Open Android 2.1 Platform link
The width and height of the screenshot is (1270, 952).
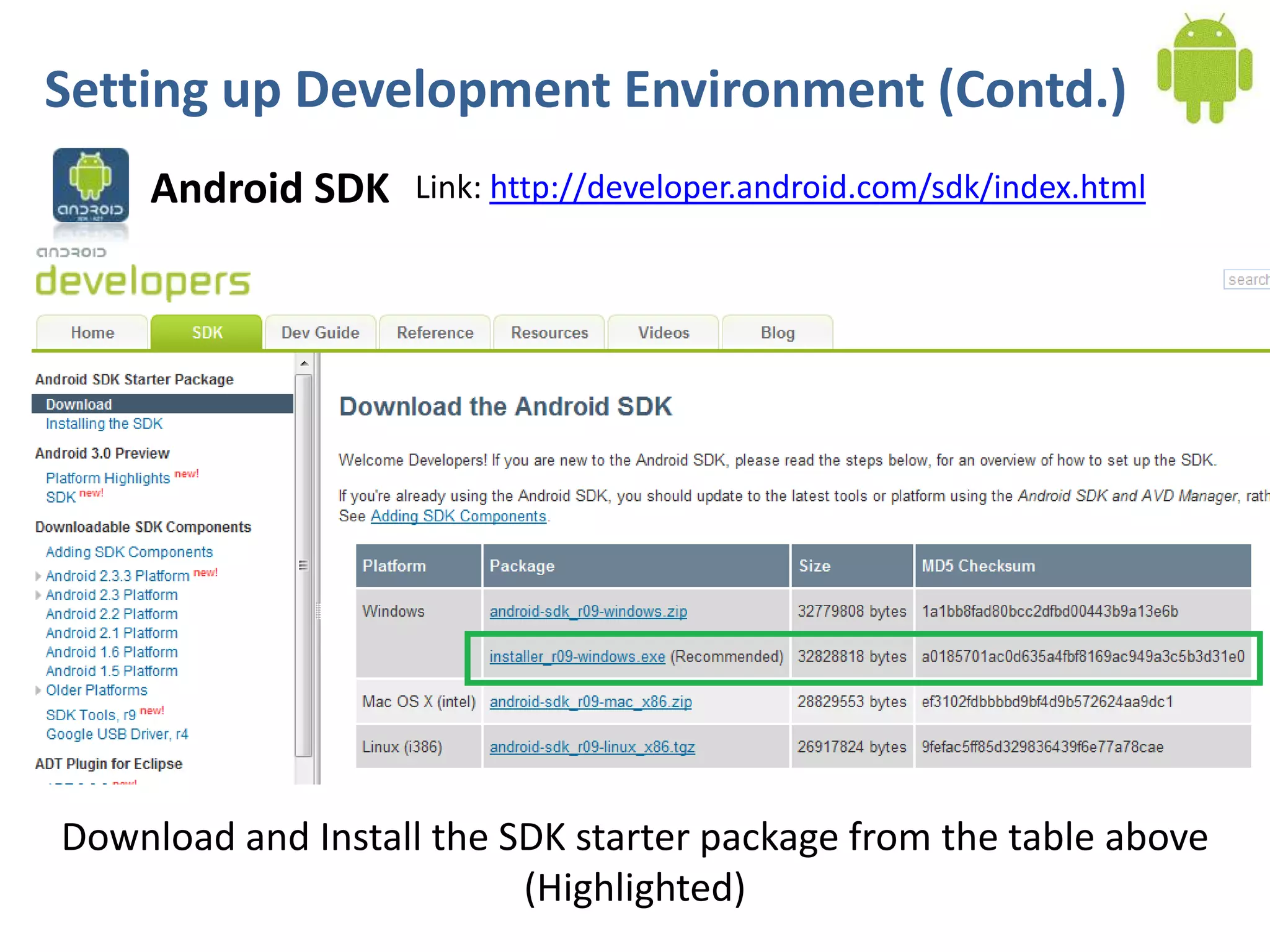tap(112, 633)
